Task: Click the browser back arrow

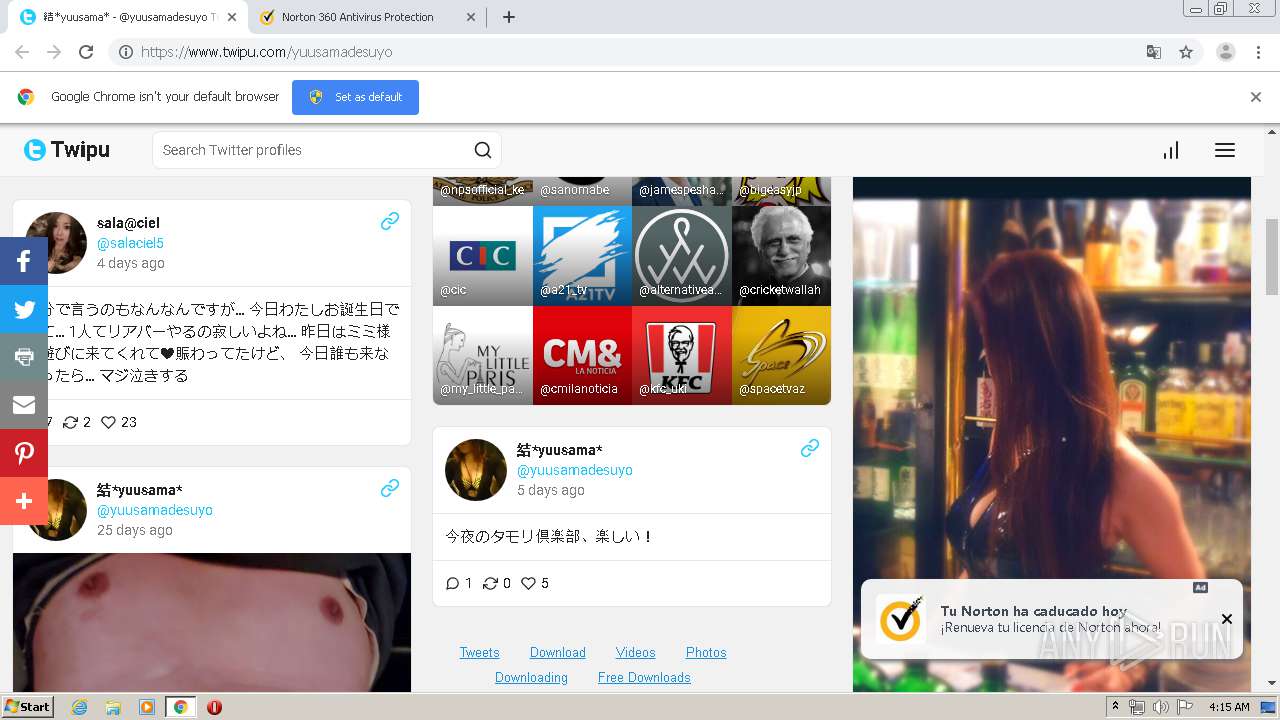Action: click(x=22, y=52)
